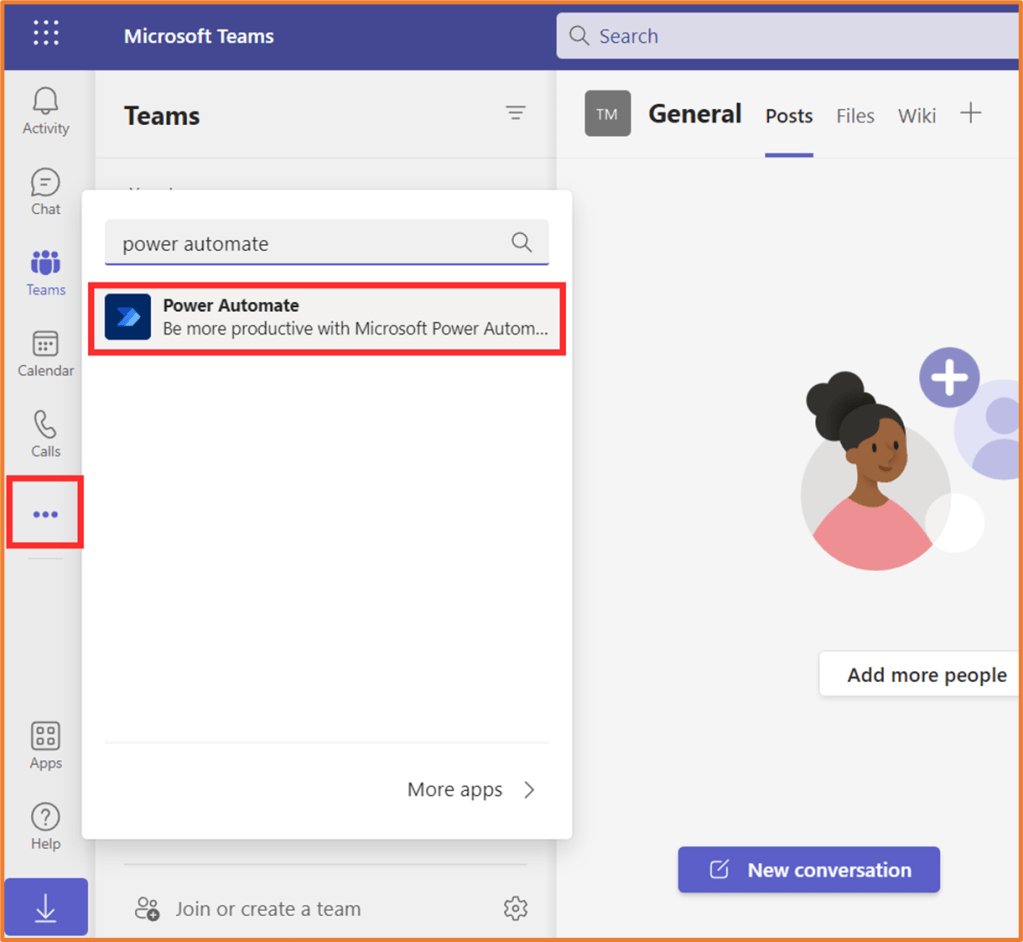The image size is (1023, 942).
Task: Add a new tab with plus
Action: [x=970, y=114]
